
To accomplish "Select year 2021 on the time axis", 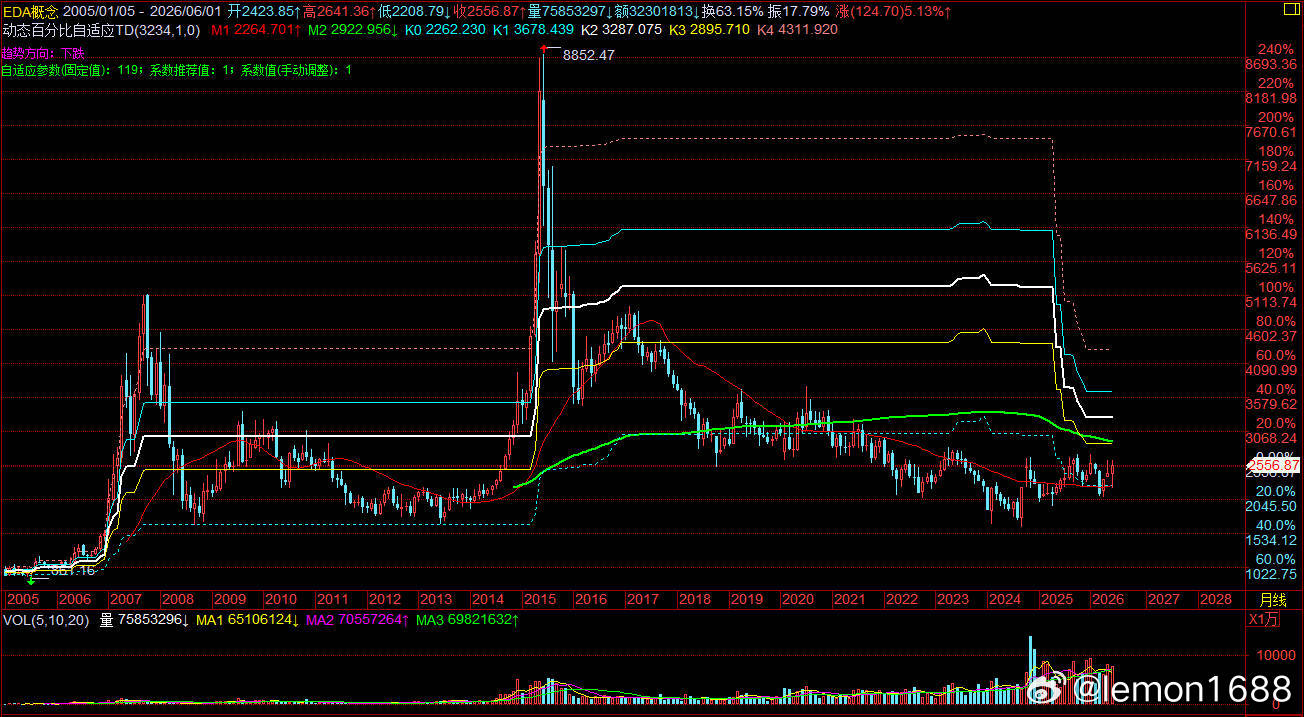I will click(849, 600).
